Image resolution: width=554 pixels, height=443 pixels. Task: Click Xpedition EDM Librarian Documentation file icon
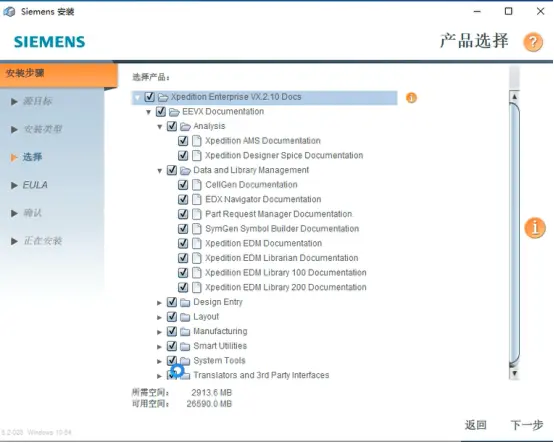tap(196, 258)
